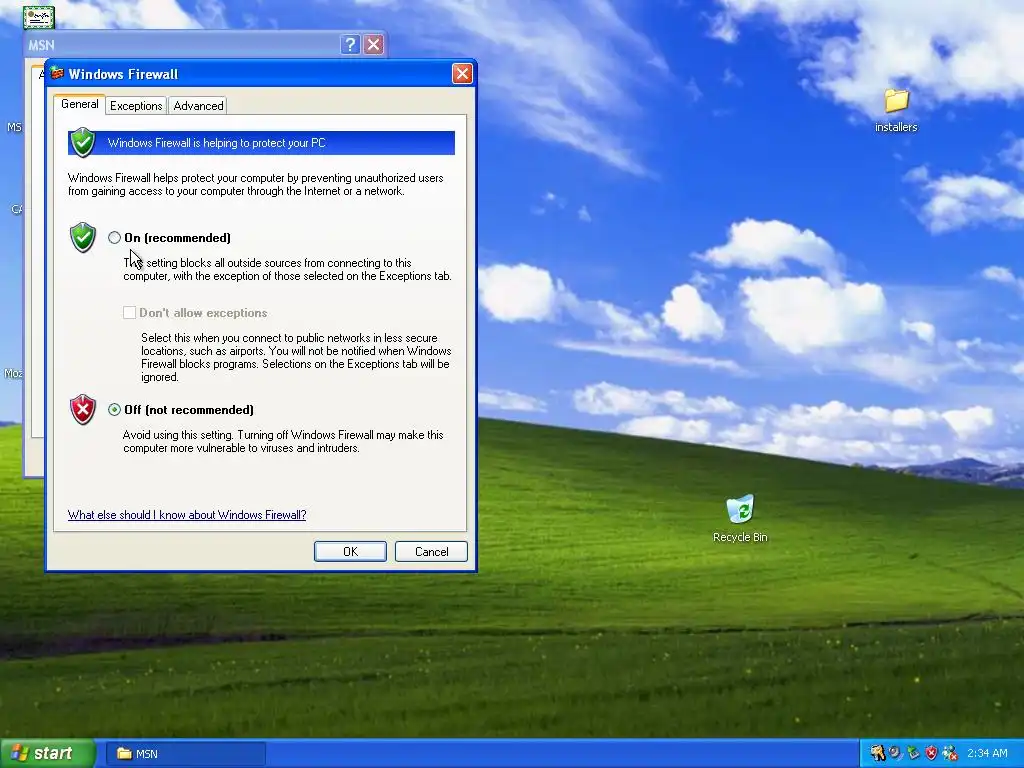
Task: Activate MSN taskbar button
Action: (x=186, y=754)
